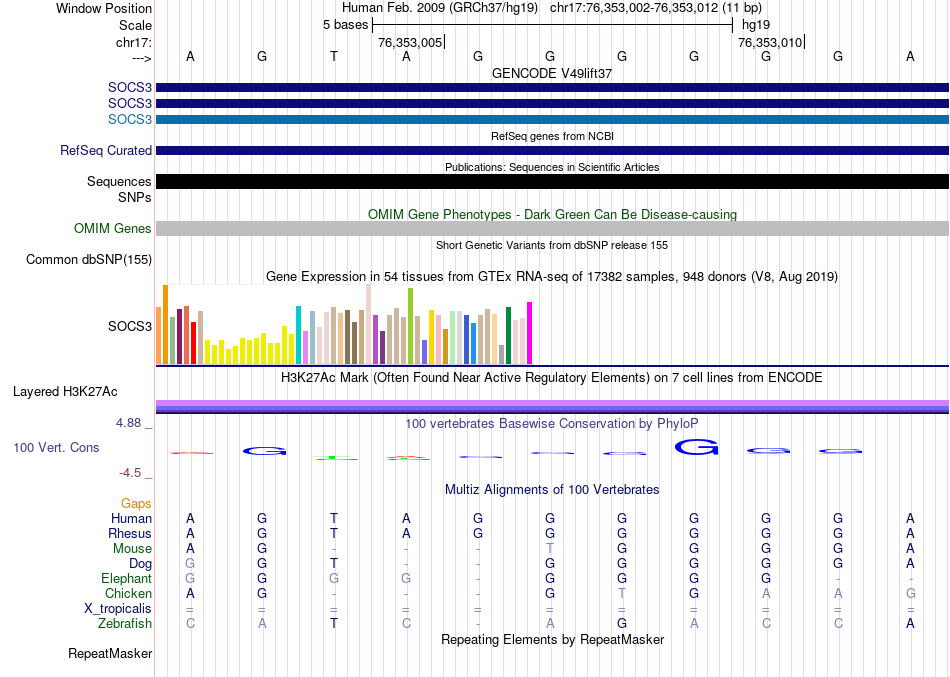950x677 pixels.
Task: Click the 'SNPs' label under Sequences
Action: [x=135, y=198]
